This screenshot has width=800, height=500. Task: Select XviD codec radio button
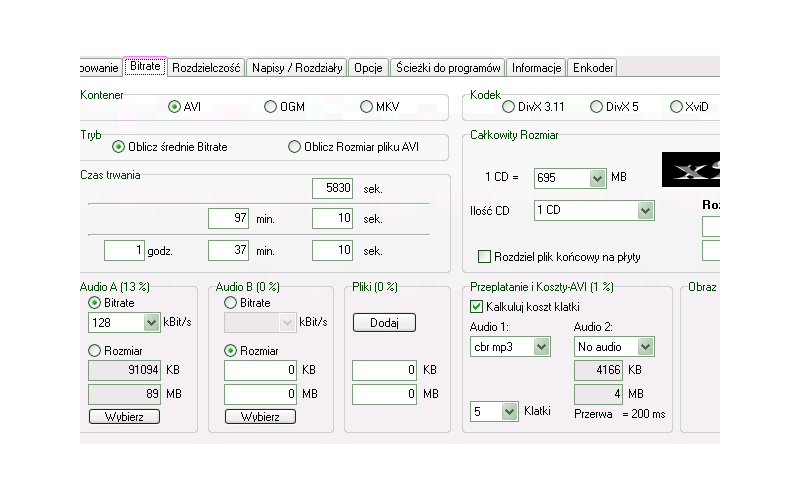pyautogui.click(x=676, y=107)
